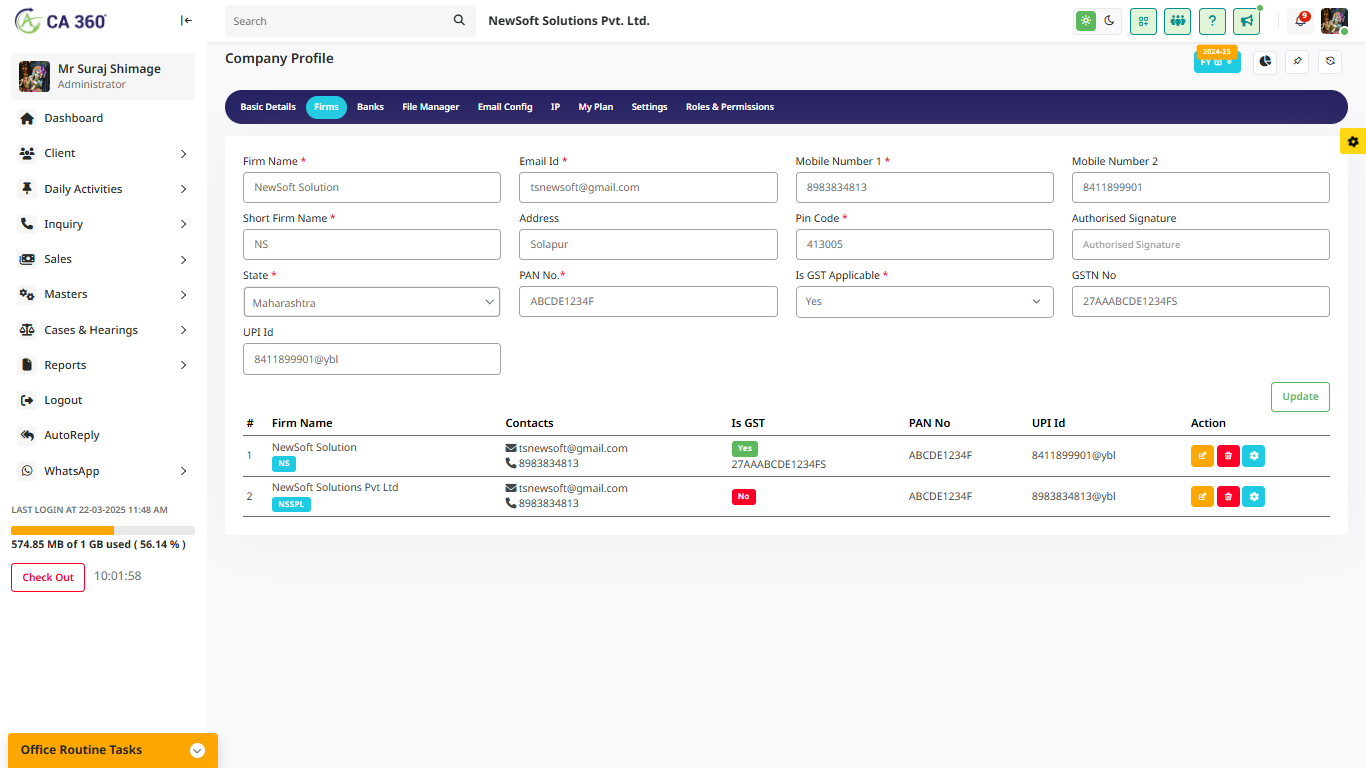
Task: Expand the Daily Activities sidebar menu
Action: 103,189
